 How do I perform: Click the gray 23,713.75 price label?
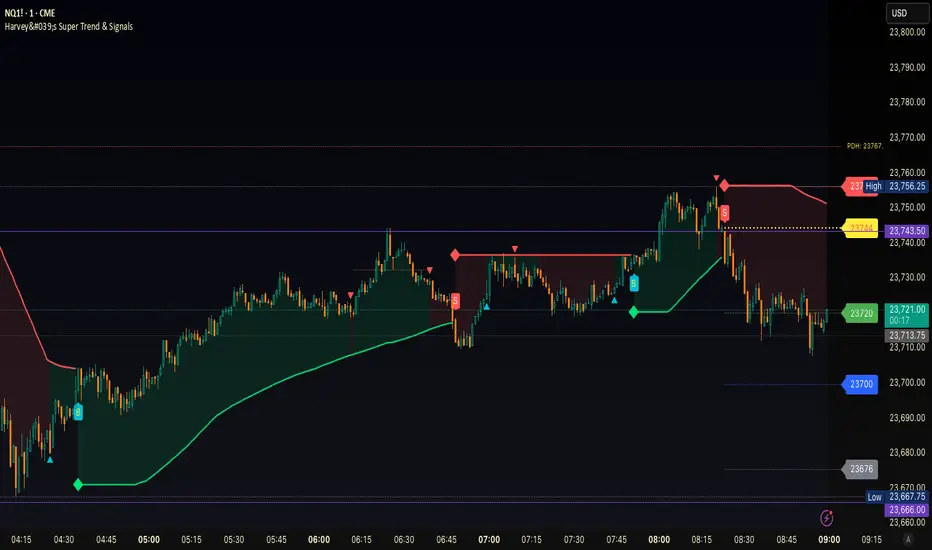pos(907,335)
